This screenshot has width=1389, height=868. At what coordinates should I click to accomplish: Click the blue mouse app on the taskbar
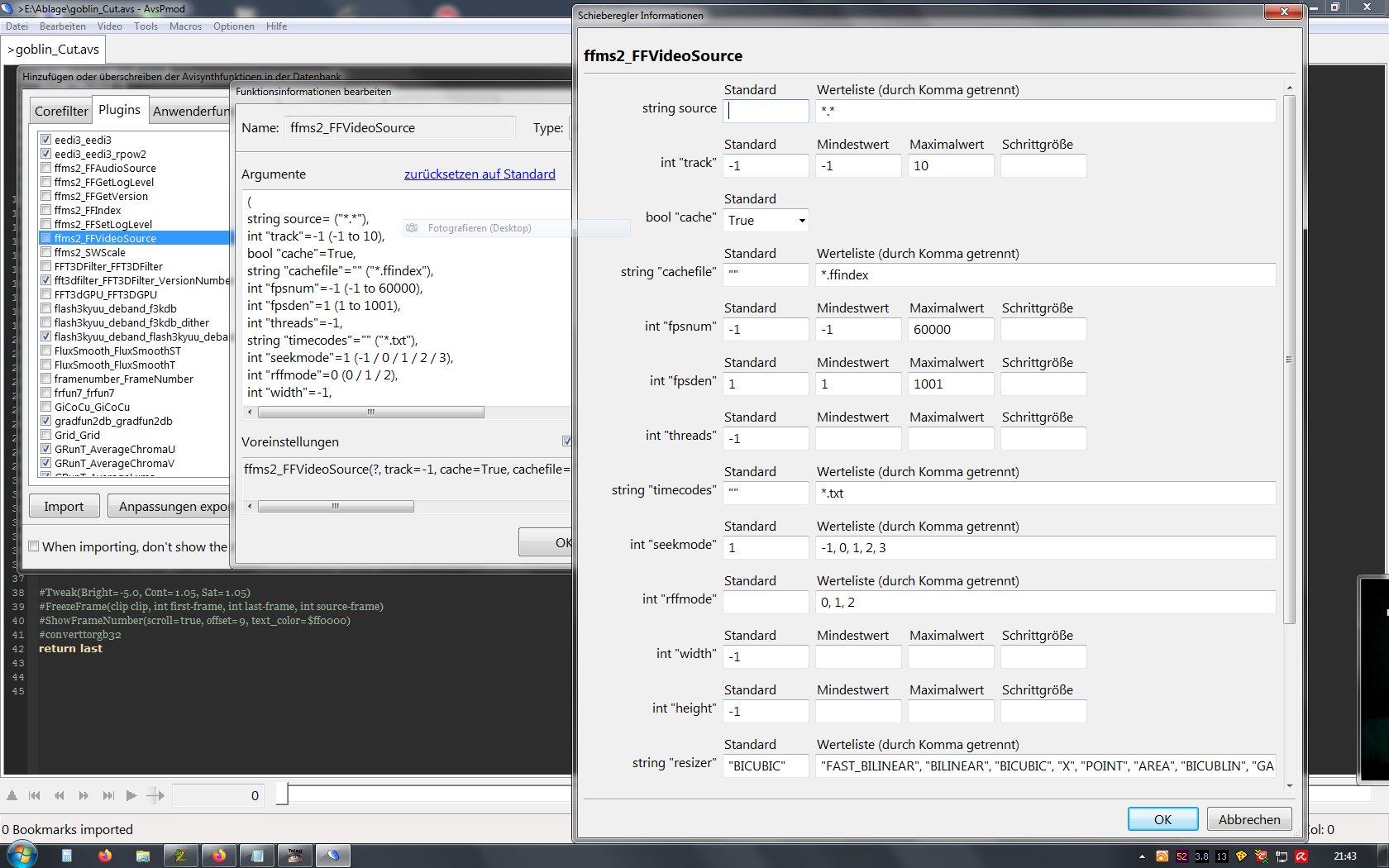(x=333, y=856)
